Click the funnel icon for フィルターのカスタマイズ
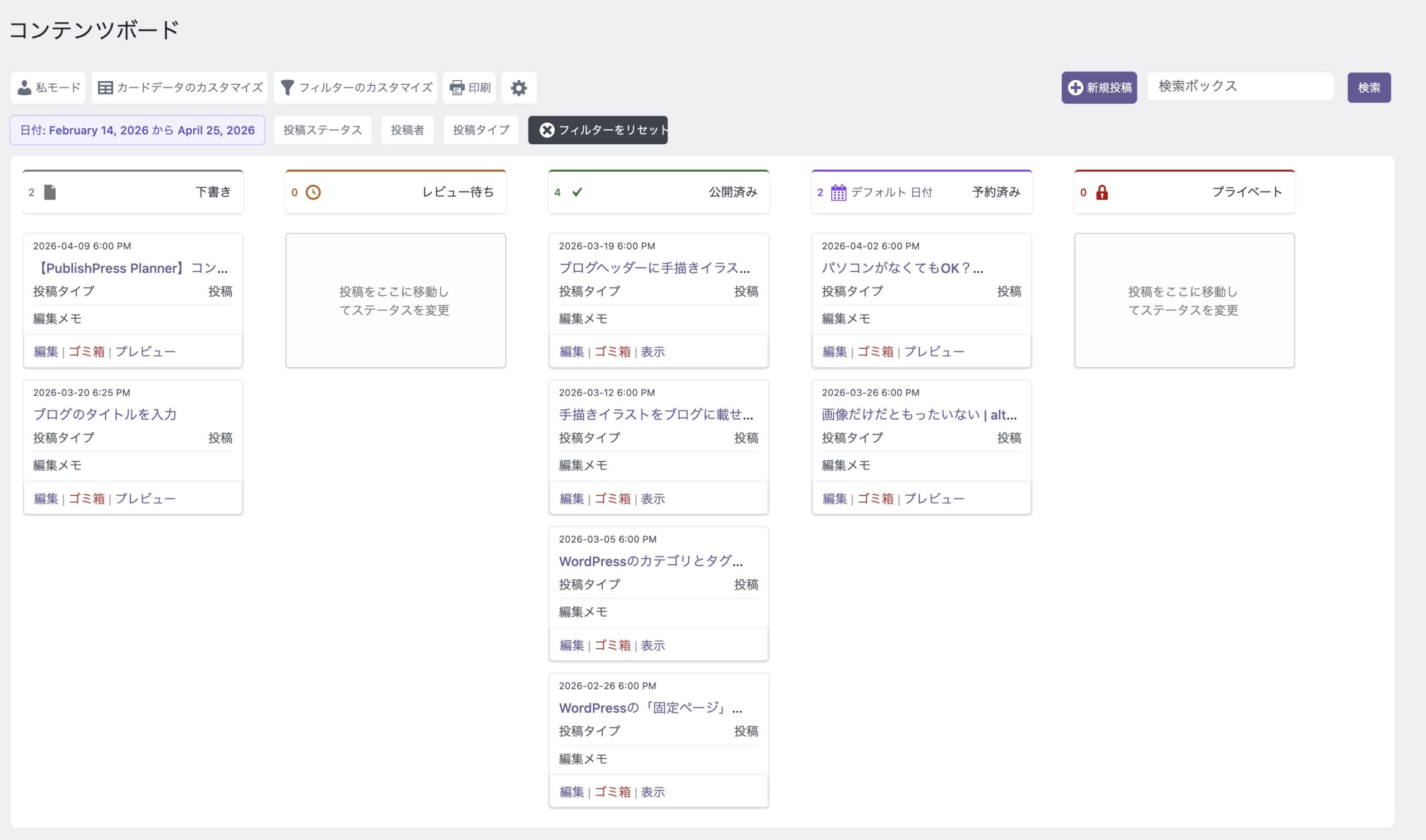The height and width of the screenshot is (840, 1426). (x=287, y=88)
